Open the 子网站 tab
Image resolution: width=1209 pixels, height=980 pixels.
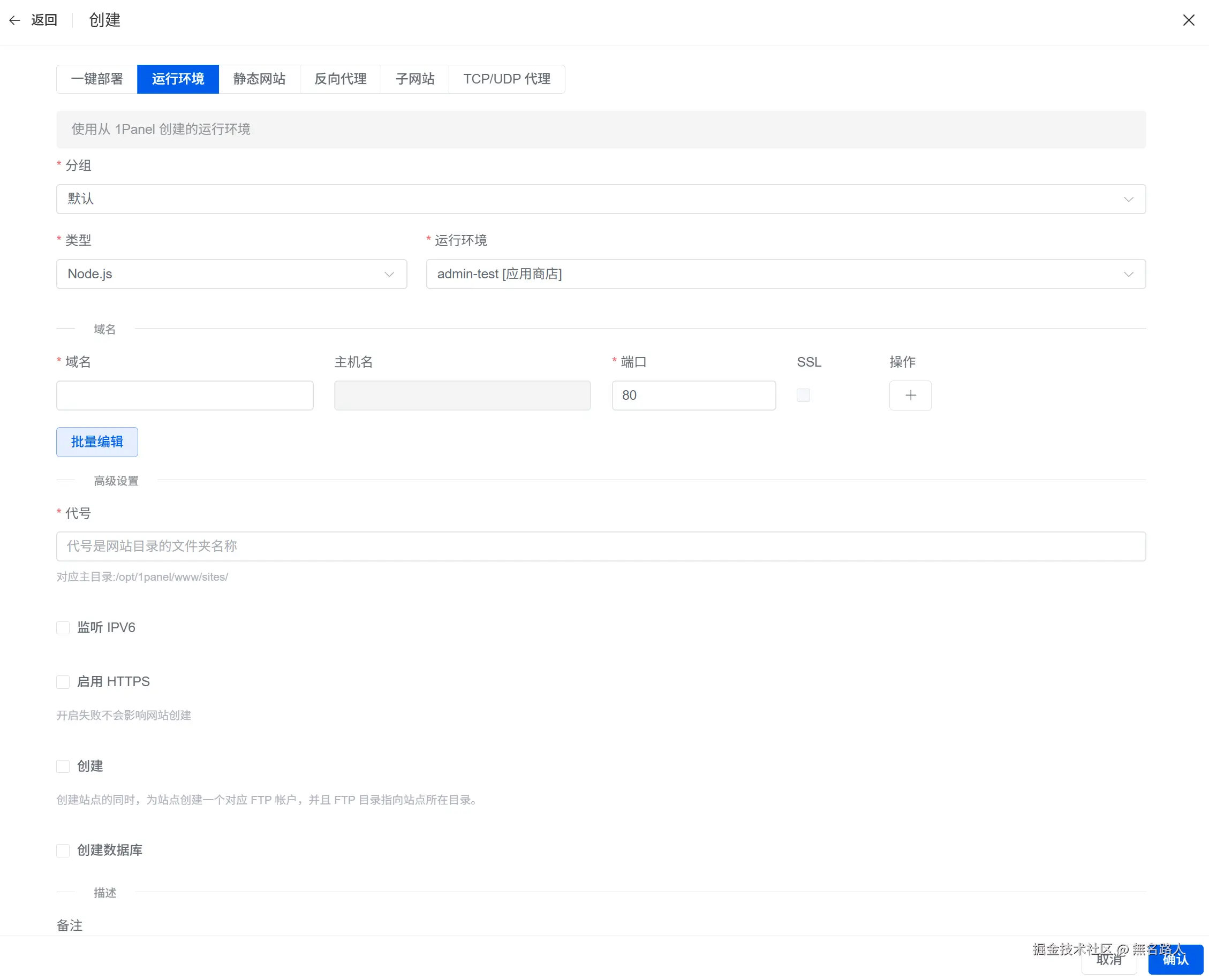click(414, 79)
